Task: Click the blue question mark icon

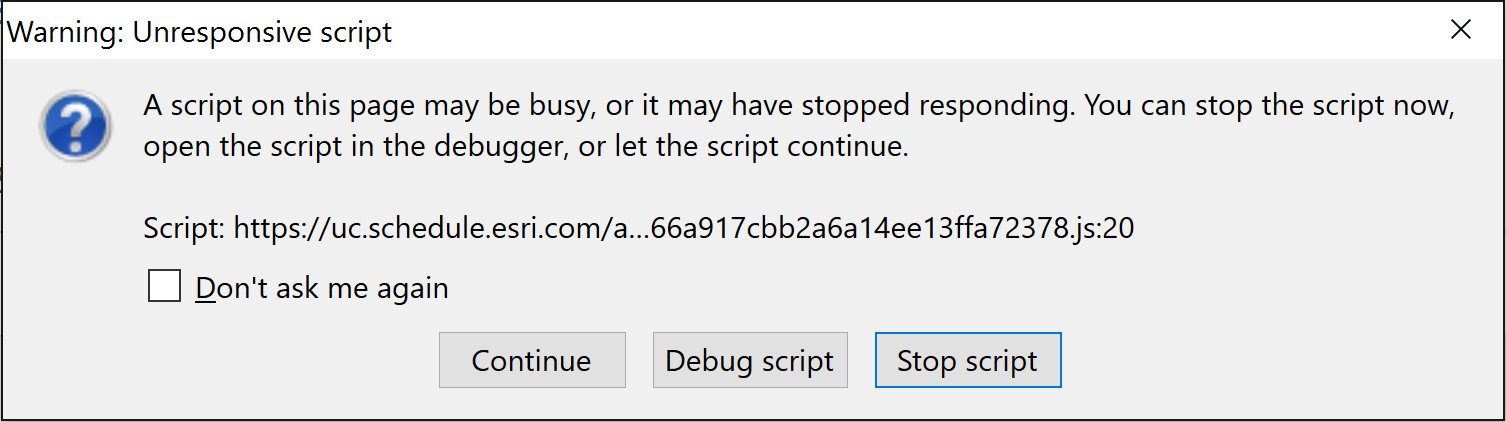Action: pyautogui.click(x=75, y=125)
